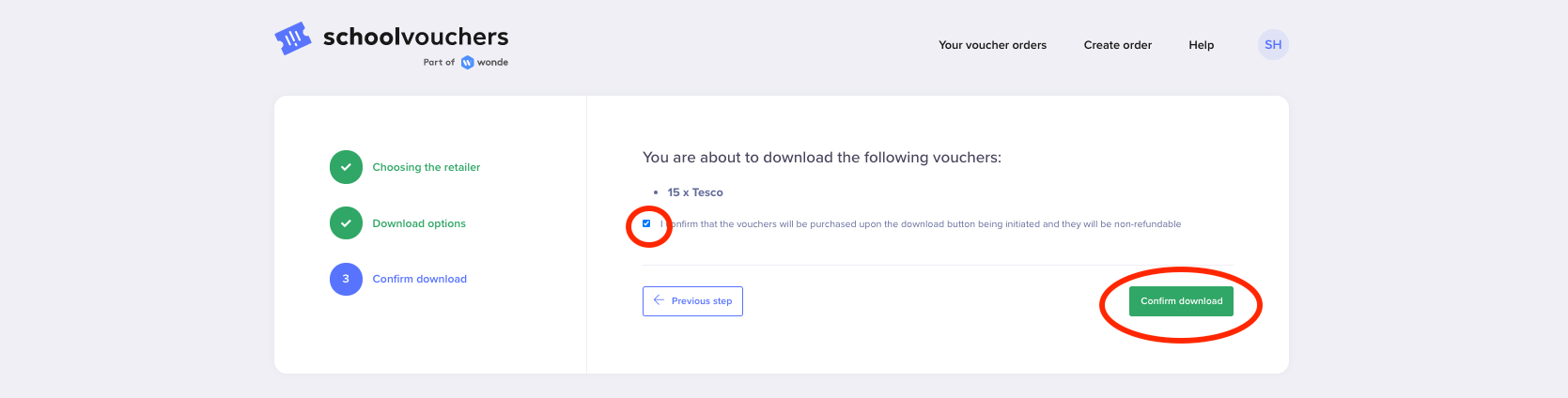Go back with the Previous step button
The height and width of the screenshot is (398, 1568).
692,301
